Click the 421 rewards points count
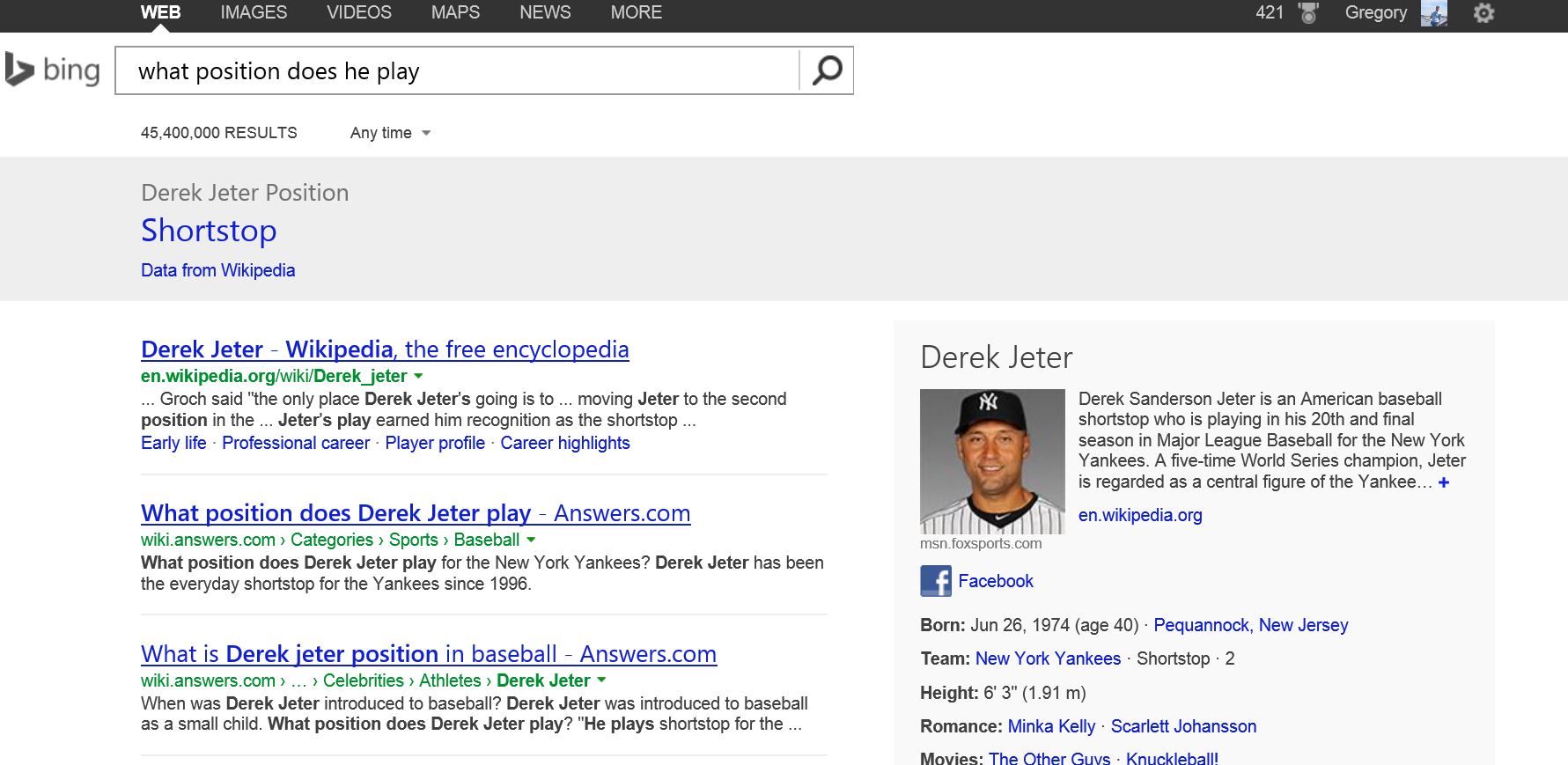Screen dimensions: 1568x765 (x=1270, y=12)
